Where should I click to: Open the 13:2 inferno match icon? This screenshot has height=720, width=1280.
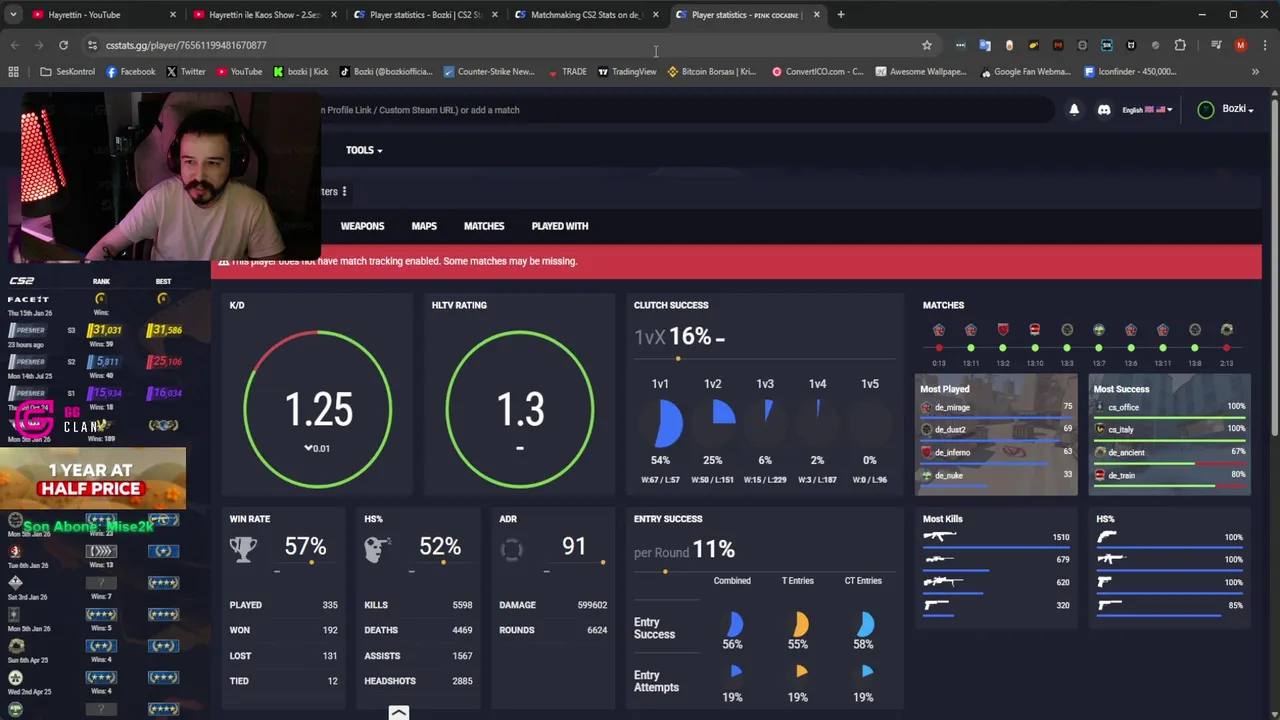(x=1003, y=330)
